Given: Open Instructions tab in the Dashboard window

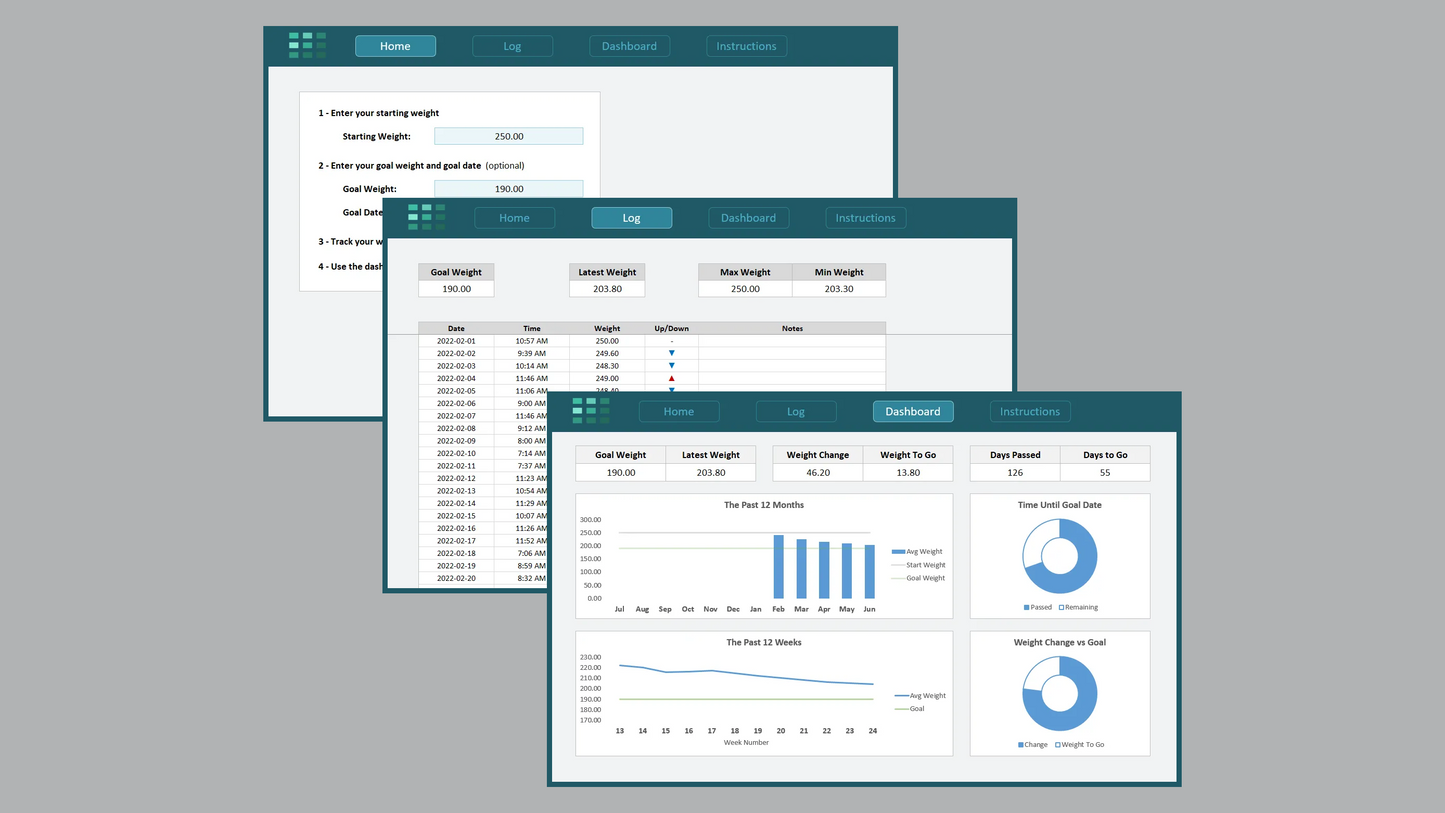Looking at the screenshot, I should (1030, 412).
